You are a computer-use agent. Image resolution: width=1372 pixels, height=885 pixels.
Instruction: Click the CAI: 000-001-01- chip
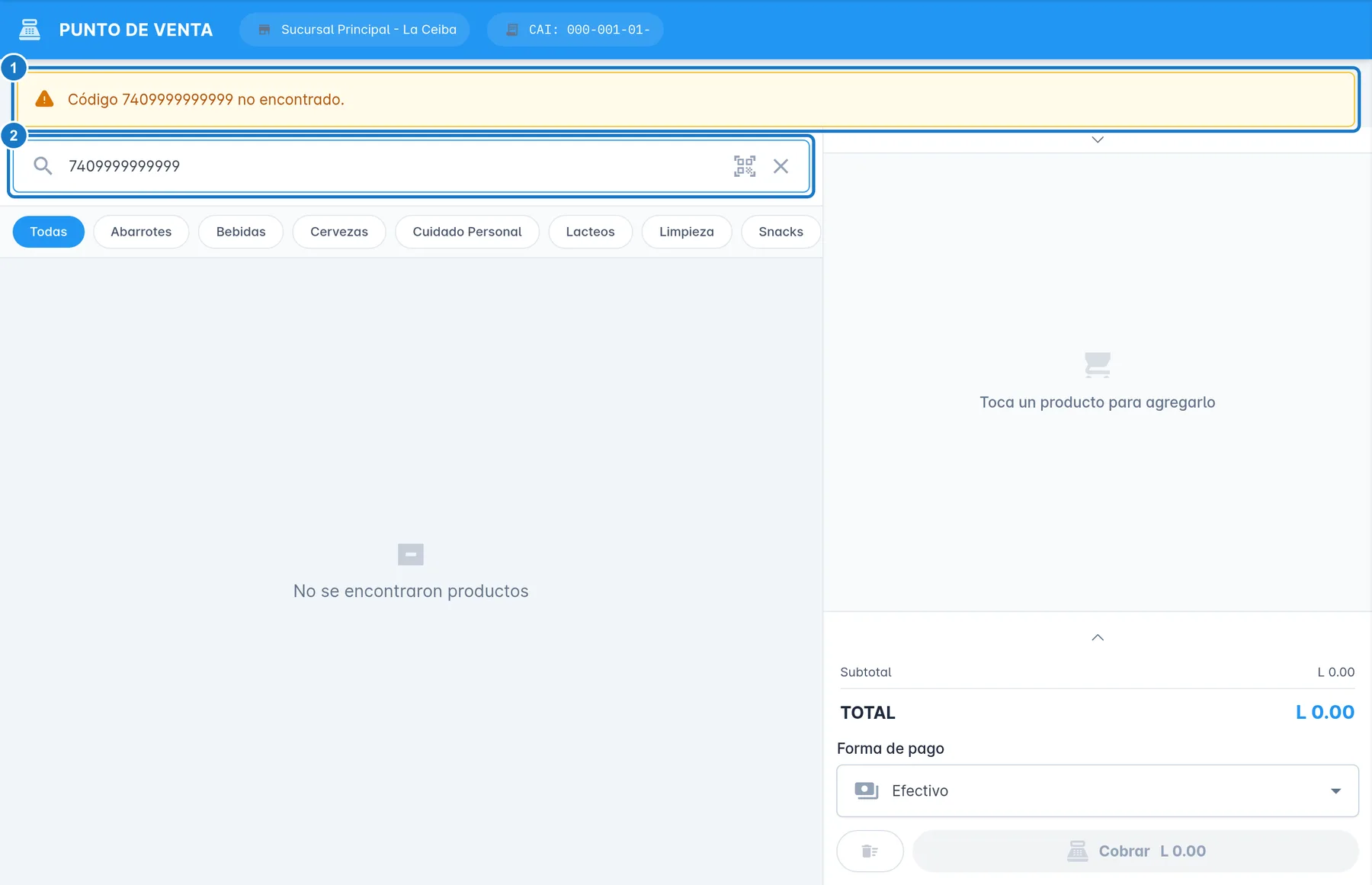pos(575,30)
